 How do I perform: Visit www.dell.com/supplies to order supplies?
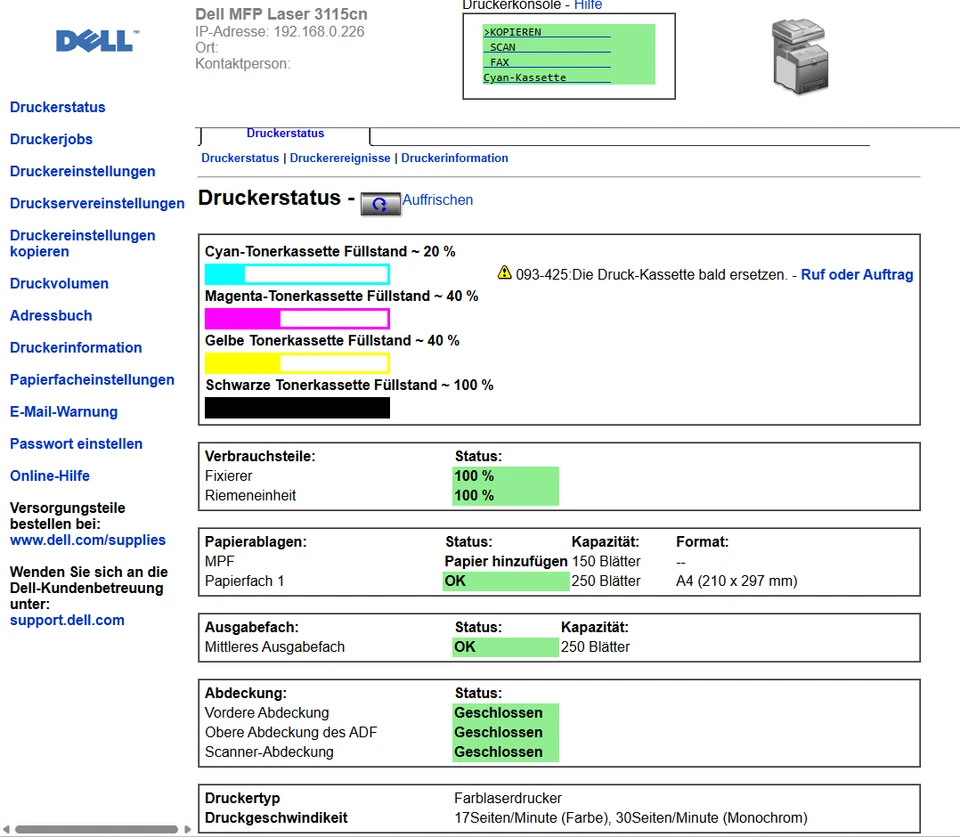click(87, 540)
